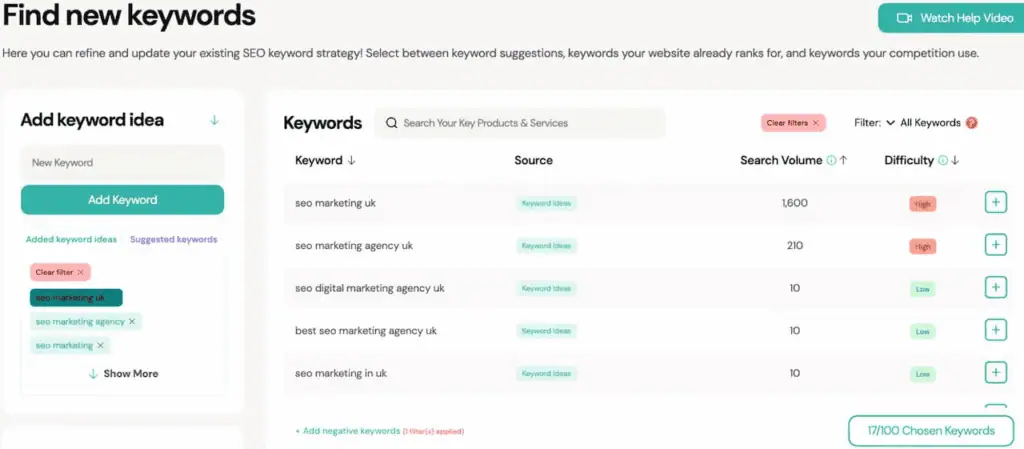Viewport: 1024px width, 449px height.
Task: Expand Show More keyword ideas
Action: coord(123,373)
